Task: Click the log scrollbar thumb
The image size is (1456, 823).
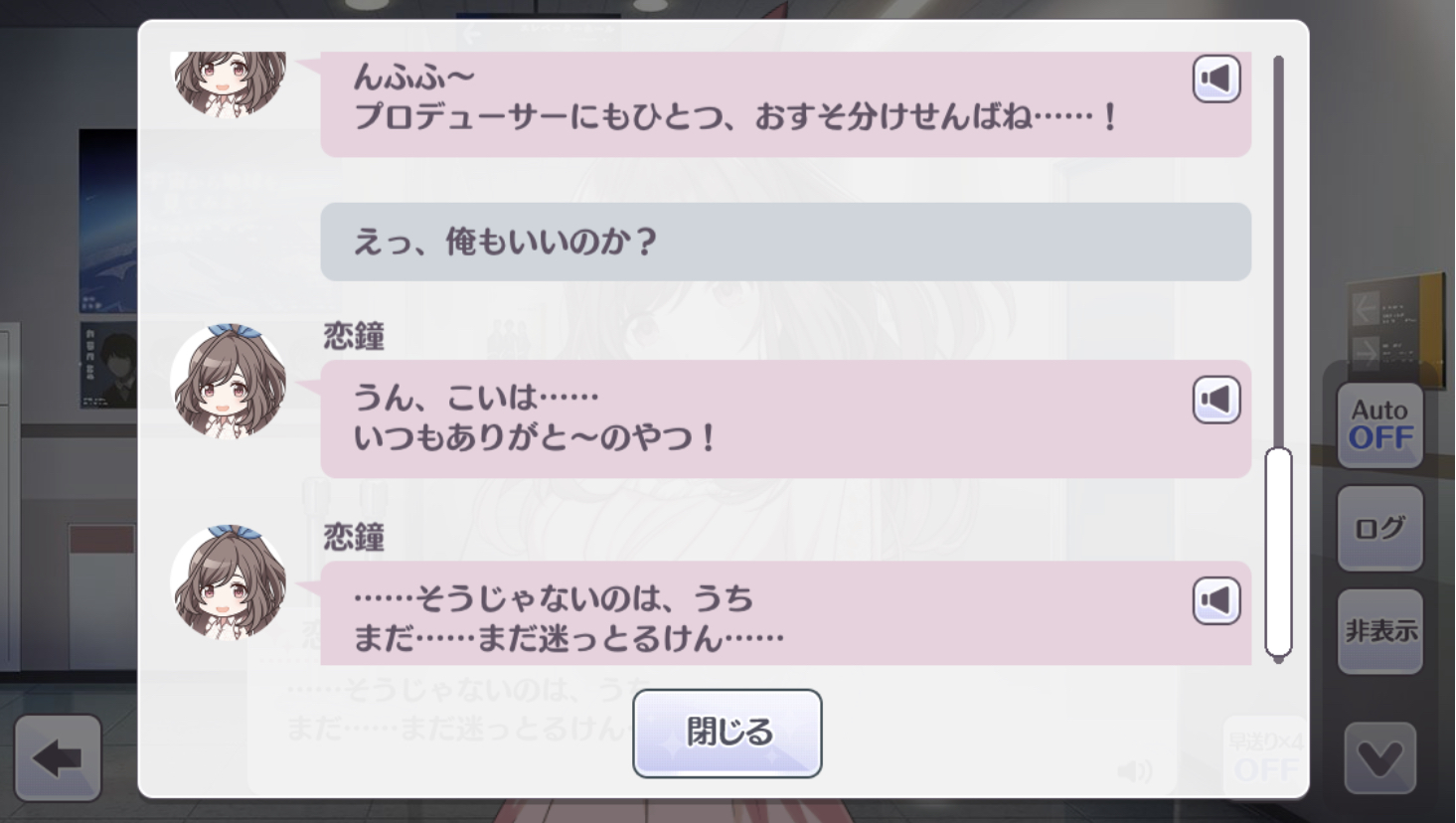Action: (1278, 552)
